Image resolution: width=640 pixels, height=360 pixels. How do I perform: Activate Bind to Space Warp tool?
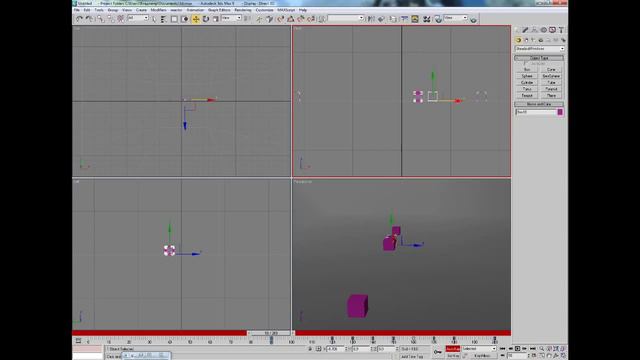click(x=120, y=19)
